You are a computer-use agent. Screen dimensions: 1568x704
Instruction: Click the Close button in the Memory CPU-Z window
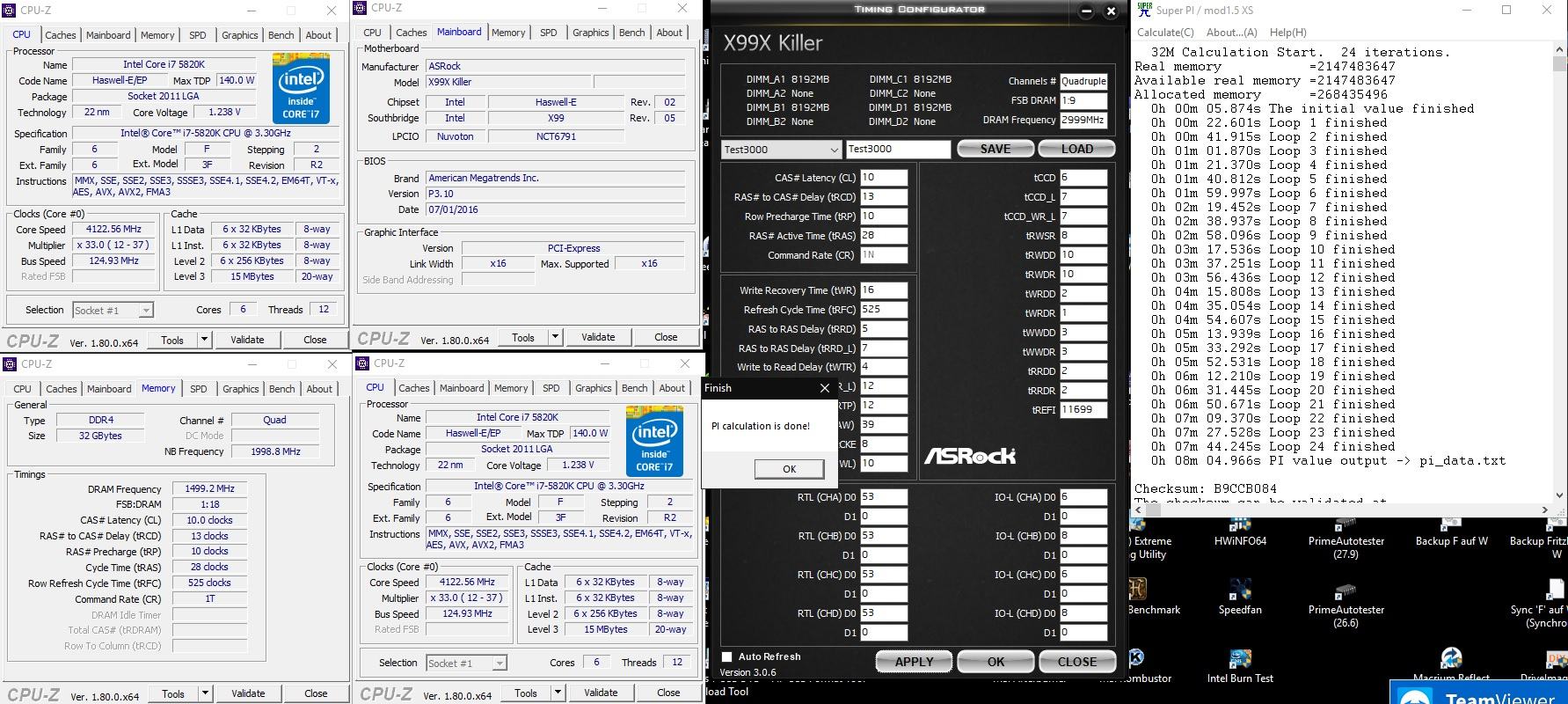(x=316, y=693)
